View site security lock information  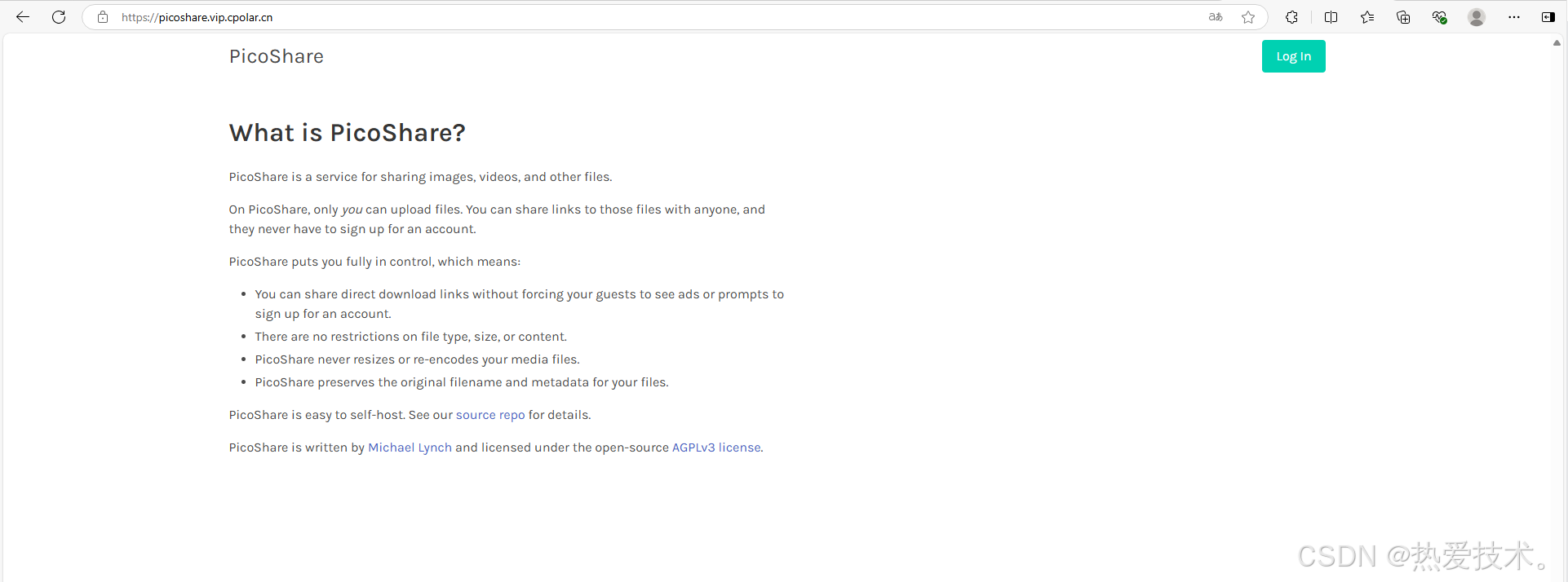click(103, 17)
